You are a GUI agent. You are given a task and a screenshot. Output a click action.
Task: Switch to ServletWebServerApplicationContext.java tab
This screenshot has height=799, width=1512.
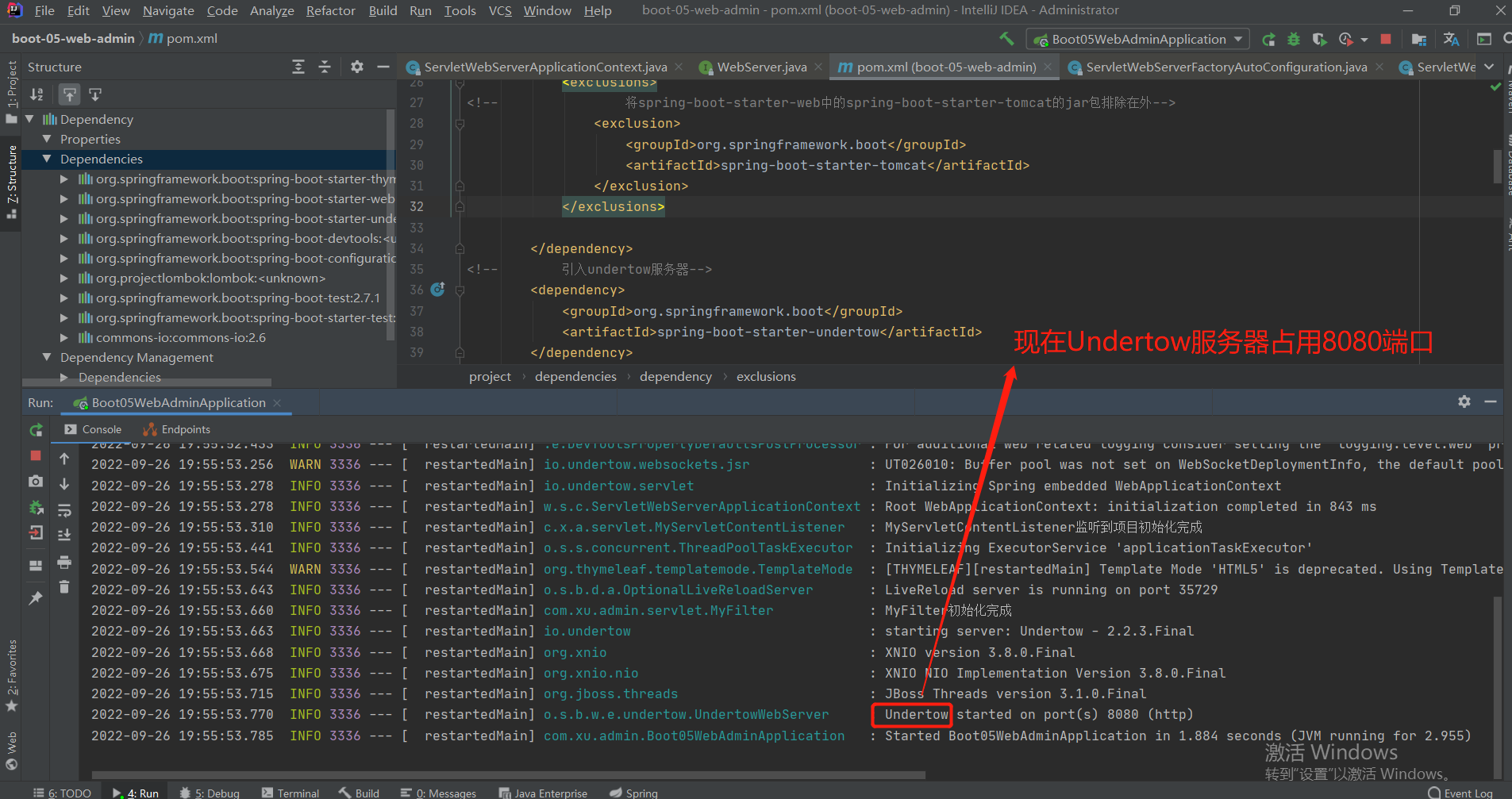tap(545, 67)
